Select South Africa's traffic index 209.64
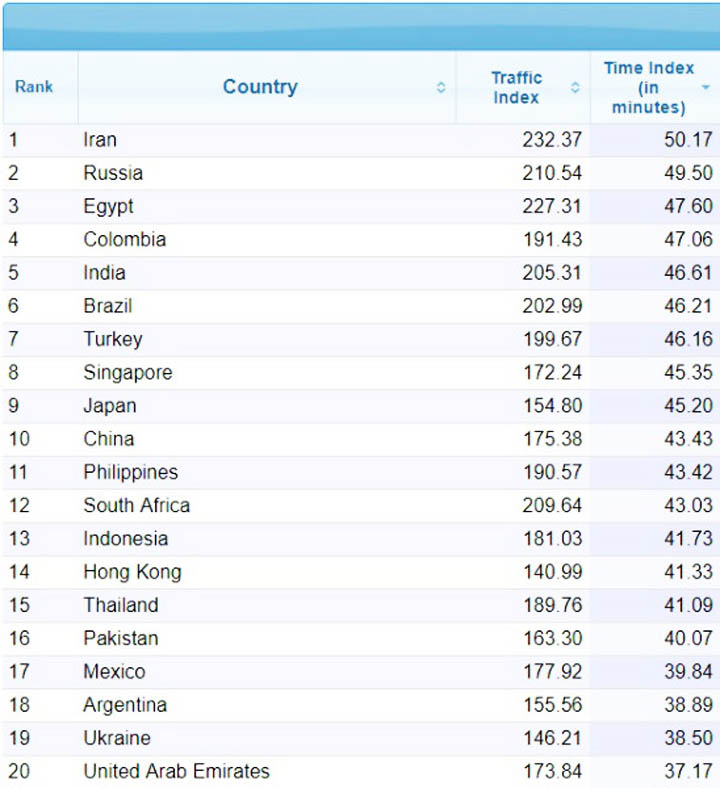The width and height of the screenshot is (720, 788). (x=552, y=505)
